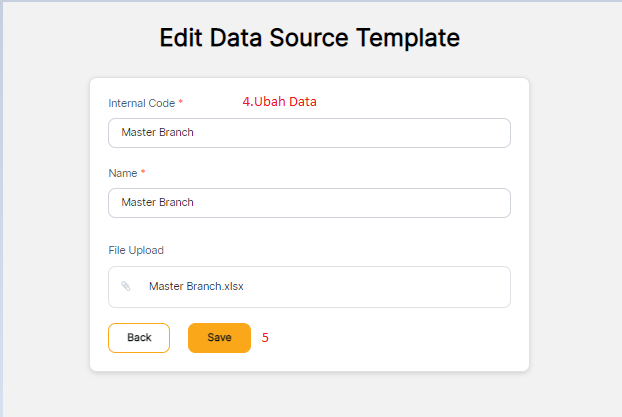Click the red asterisk after Name
622x417 pixels.
(x=144, y=172)
